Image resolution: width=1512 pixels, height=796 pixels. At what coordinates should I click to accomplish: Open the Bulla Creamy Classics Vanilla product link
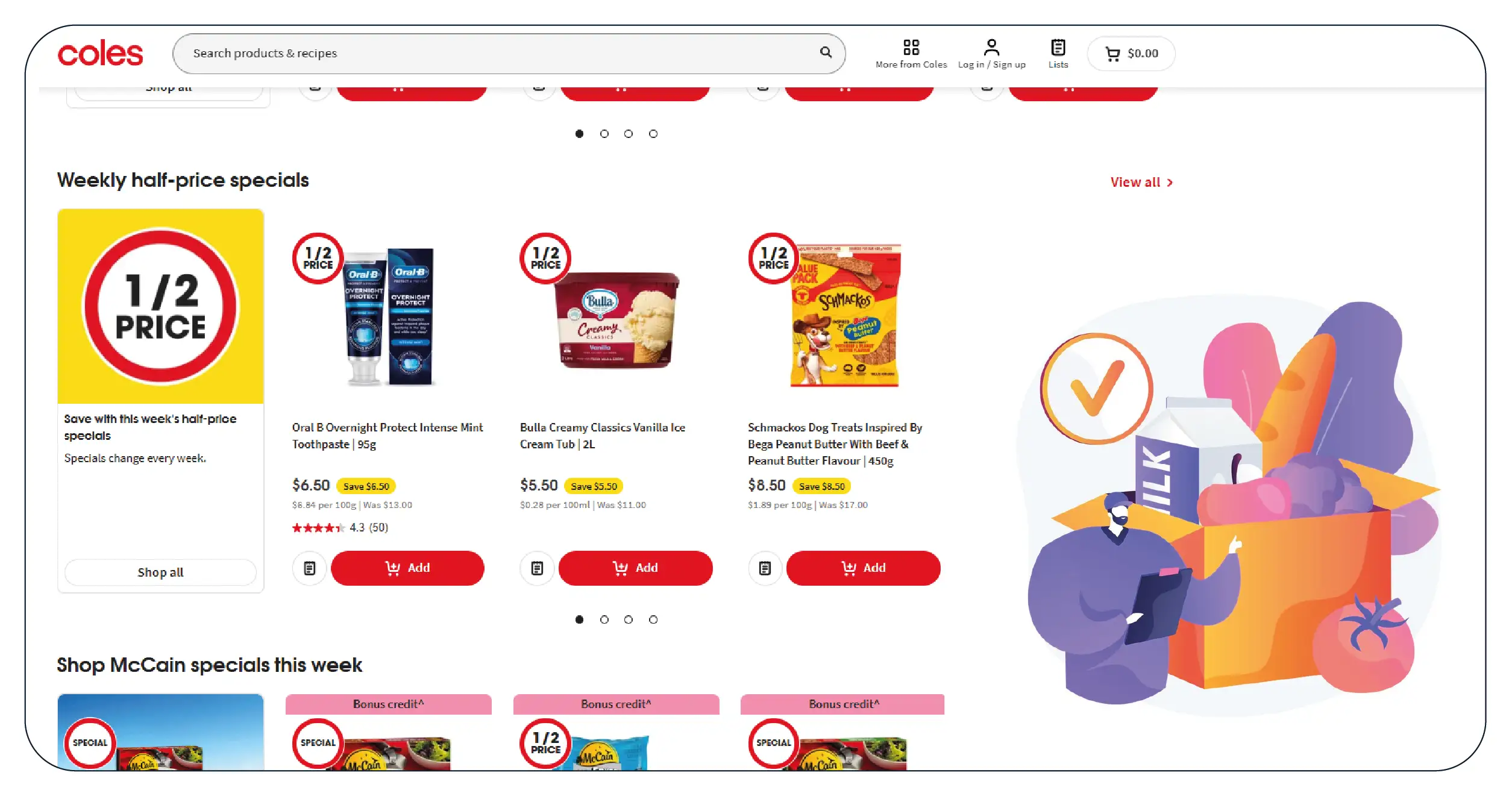(x=602, y=436)
